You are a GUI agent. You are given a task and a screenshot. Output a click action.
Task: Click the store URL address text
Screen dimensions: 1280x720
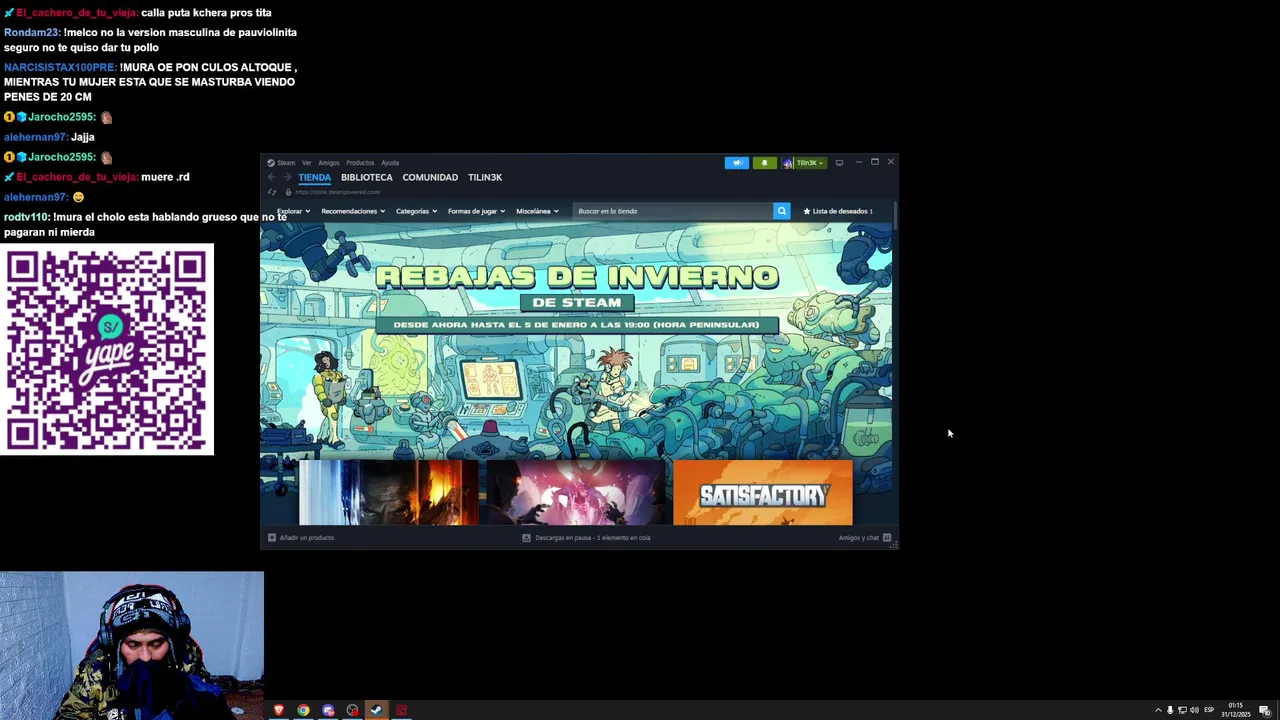click(337, 192)
